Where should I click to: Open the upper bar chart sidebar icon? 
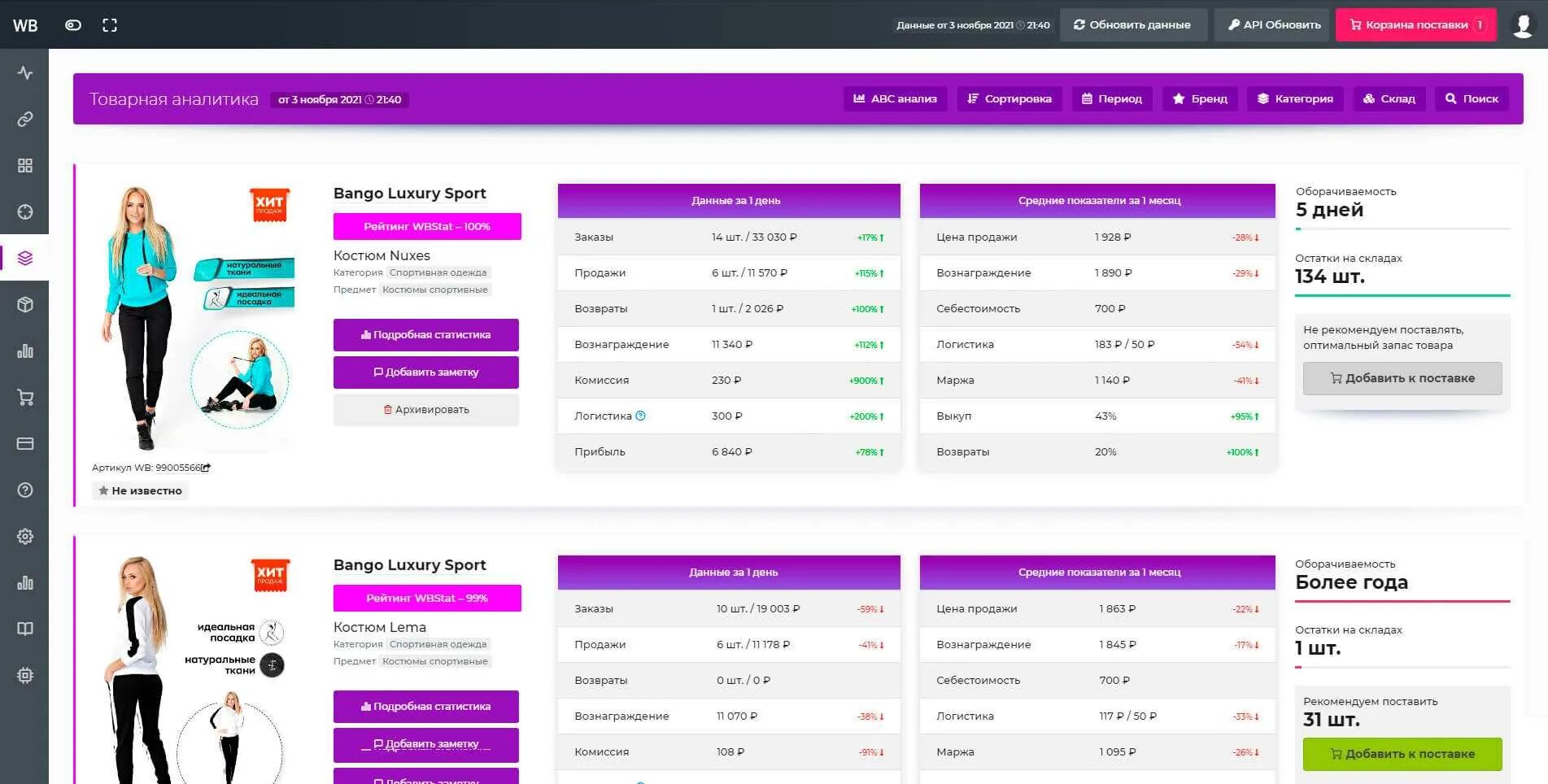pyautogui.click(x=25, y=351)
